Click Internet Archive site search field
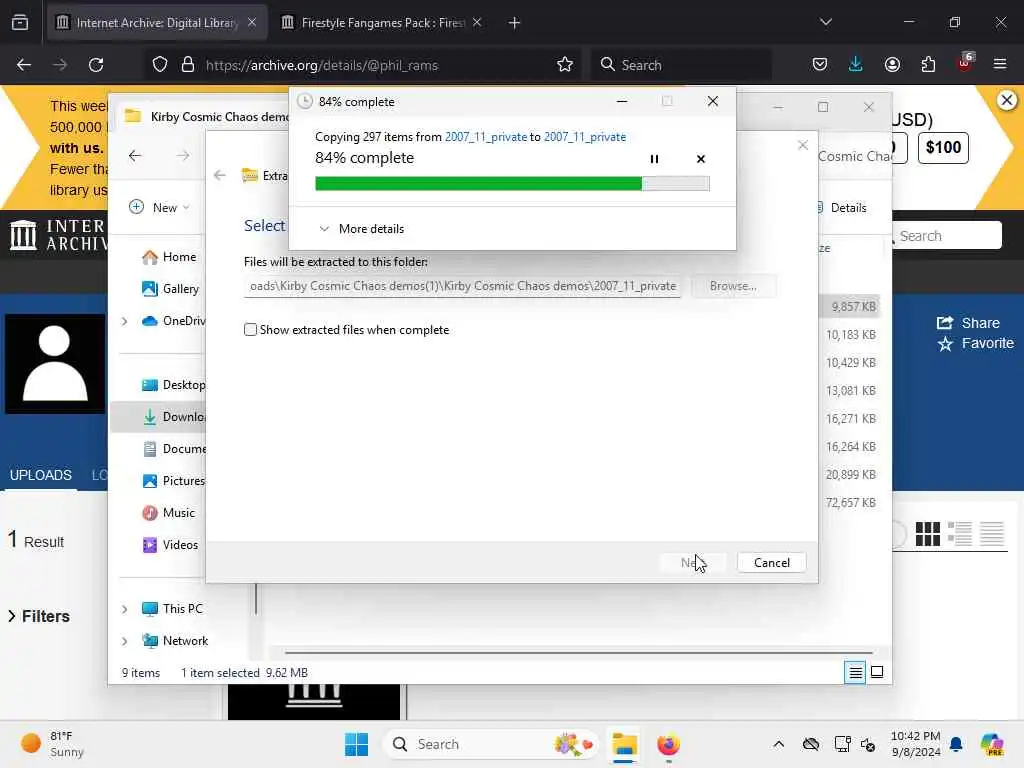1024x768 pixels. point(946,235)
